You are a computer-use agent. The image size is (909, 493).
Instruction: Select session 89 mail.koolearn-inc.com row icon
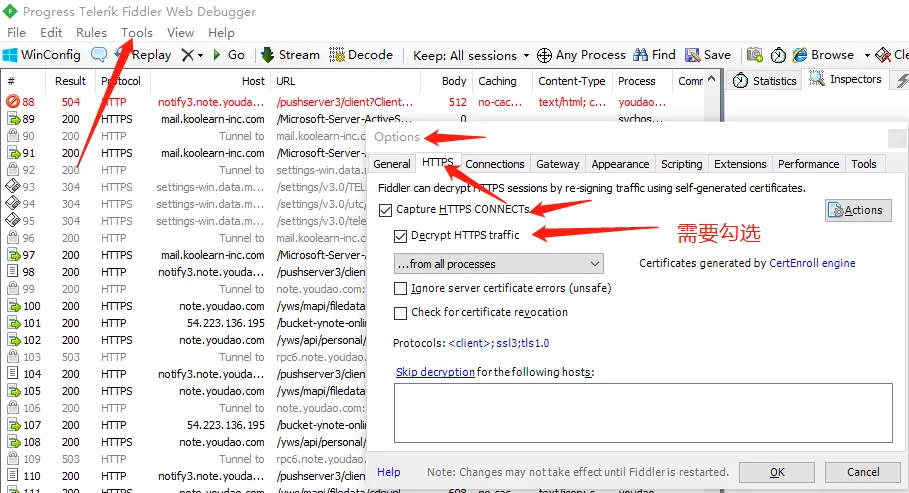(13, 119)
